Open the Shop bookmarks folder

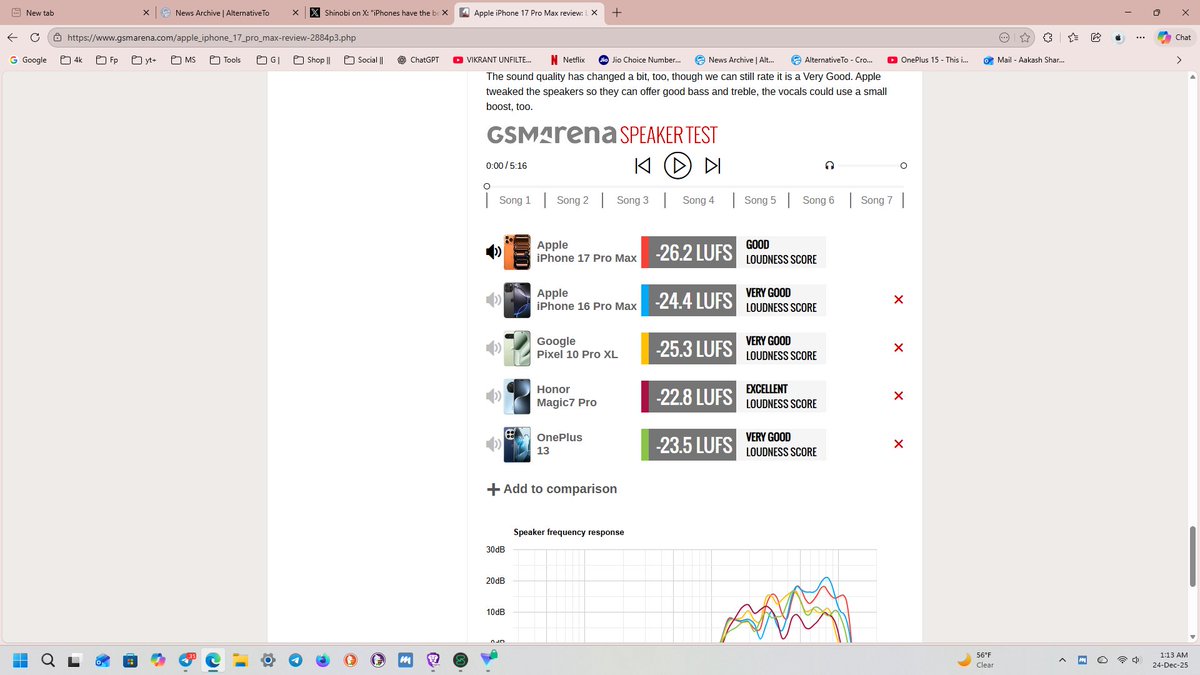[312, 60]
